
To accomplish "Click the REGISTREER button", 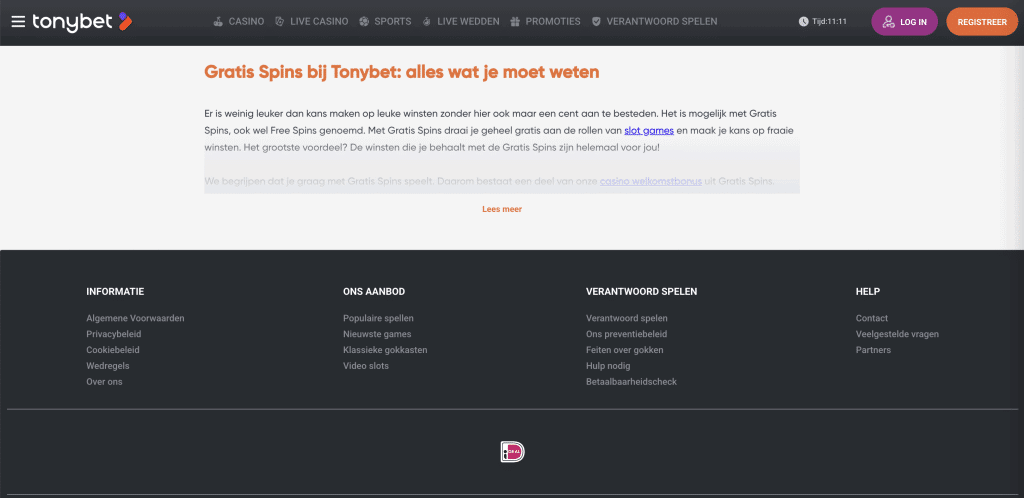I will point(982,22).
